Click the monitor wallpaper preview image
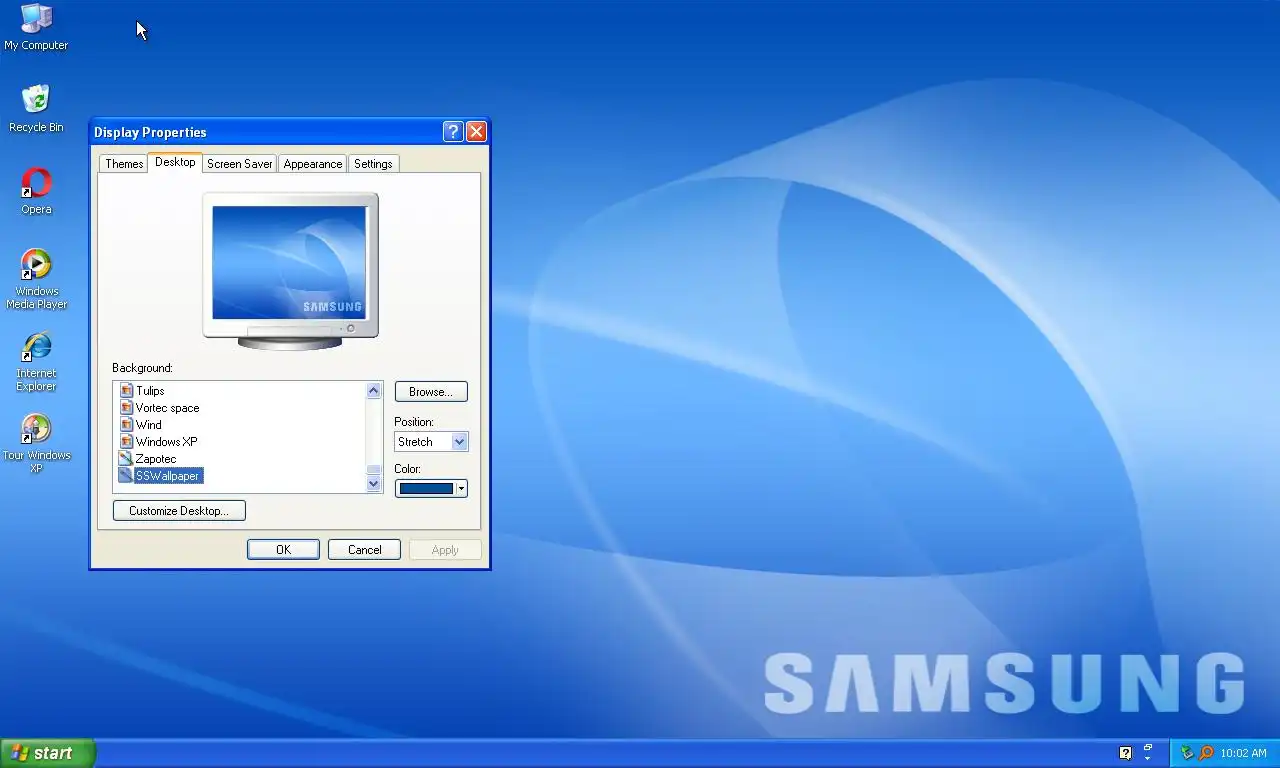Screen dimensions: 1280x768 click(289, 262)
